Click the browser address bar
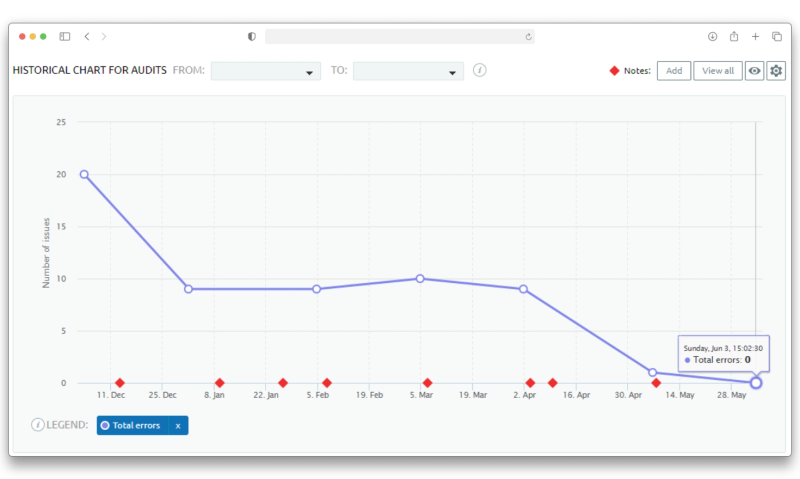The image size is (800, 479). (x=399, y=37)
